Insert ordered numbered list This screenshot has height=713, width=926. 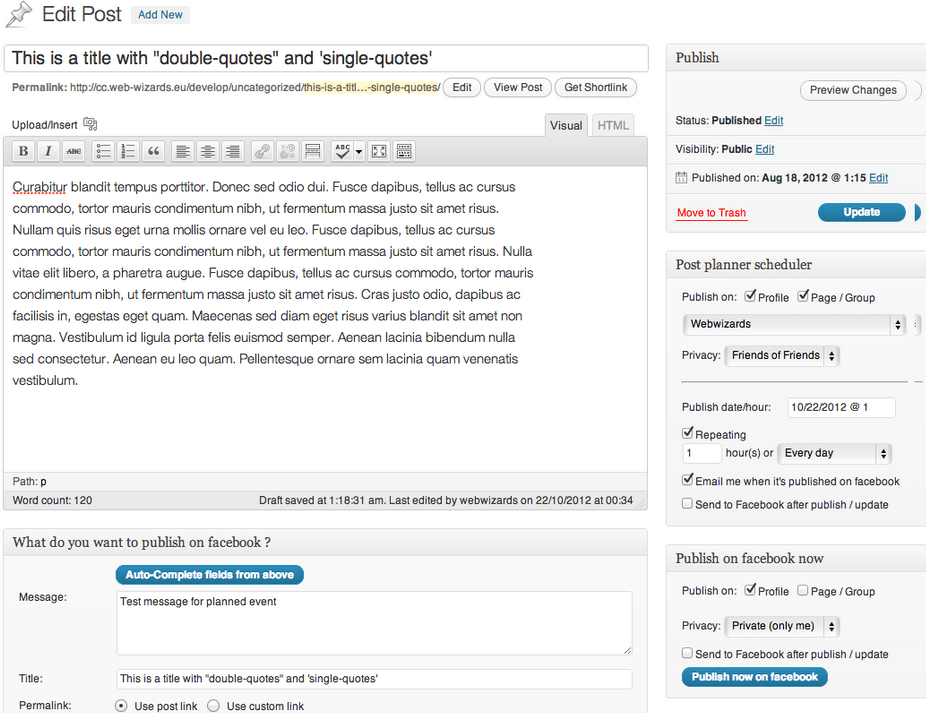coord(128,151)
